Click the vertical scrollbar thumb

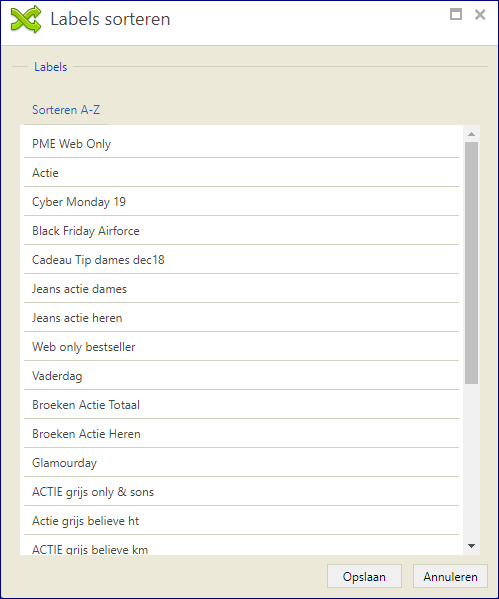pos(471,263)
